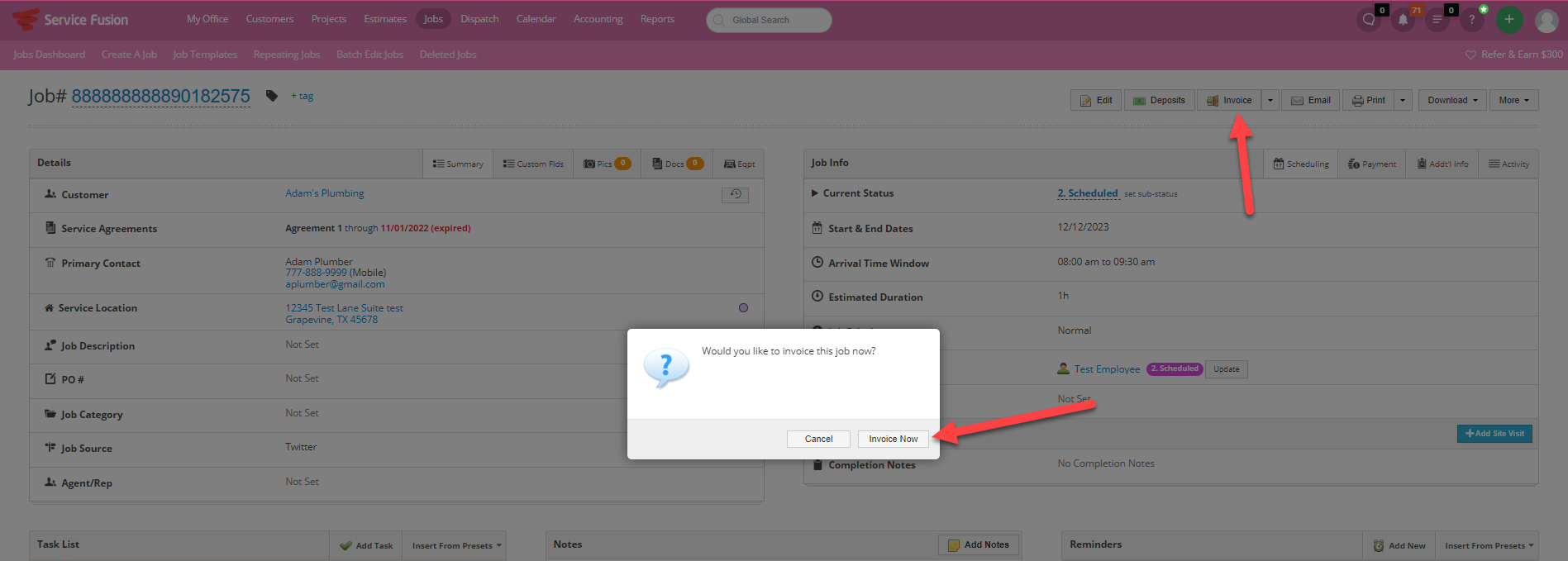This screenshot has height=561, width=1568.
Task: Switch to the Payment tab
Action: (1372, 164)
